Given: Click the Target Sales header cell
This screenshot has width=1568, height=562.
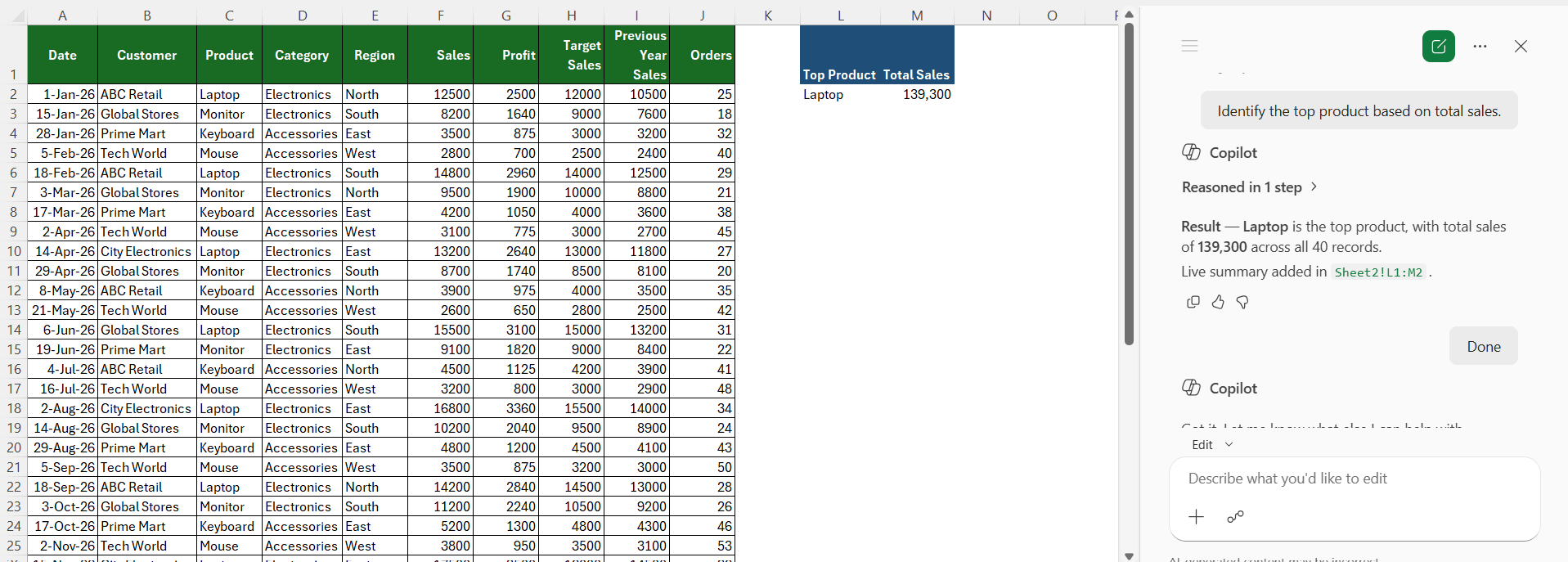Looking at the screenshot, I should (571, 55).
